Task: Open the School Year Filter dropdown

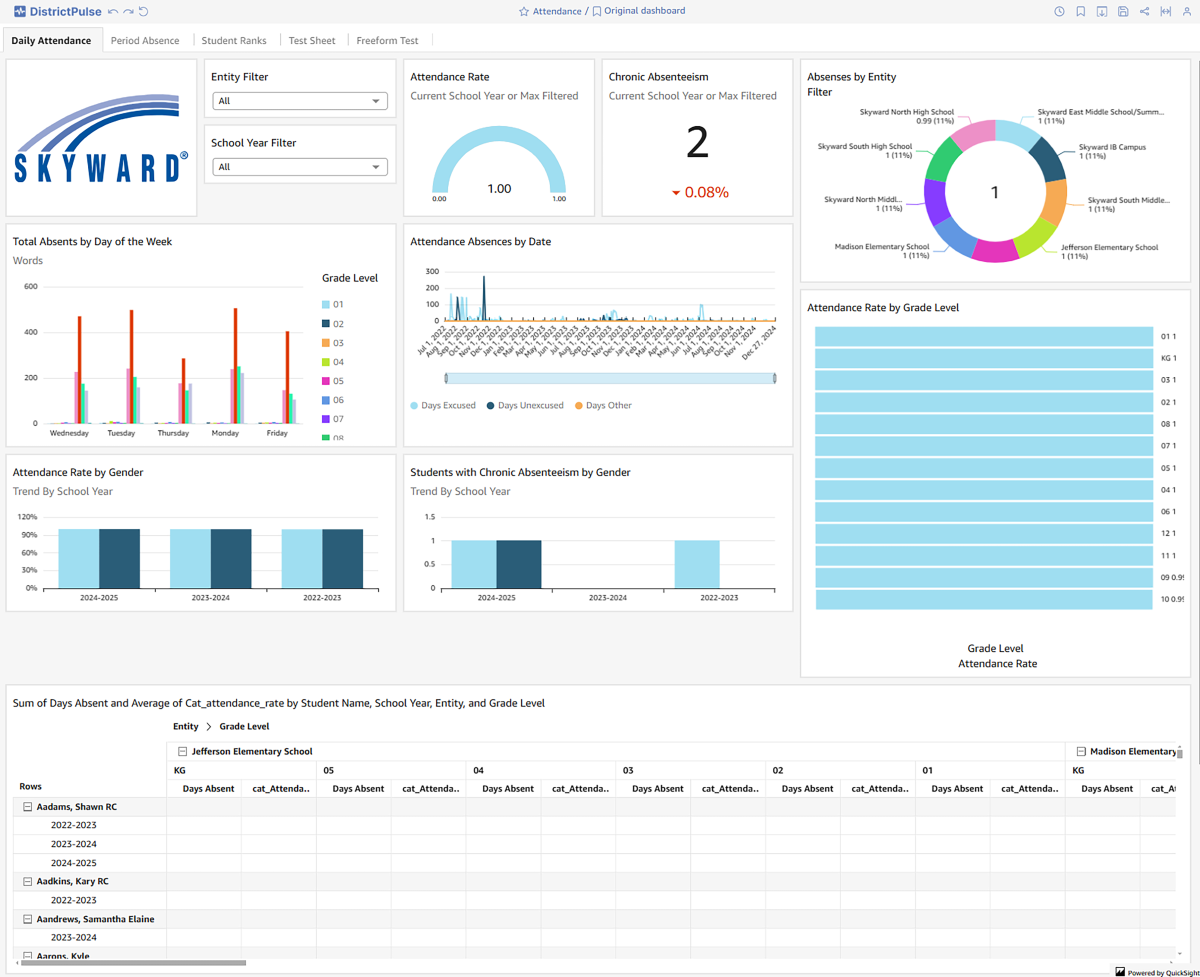Action: click(x=299, y=167)
